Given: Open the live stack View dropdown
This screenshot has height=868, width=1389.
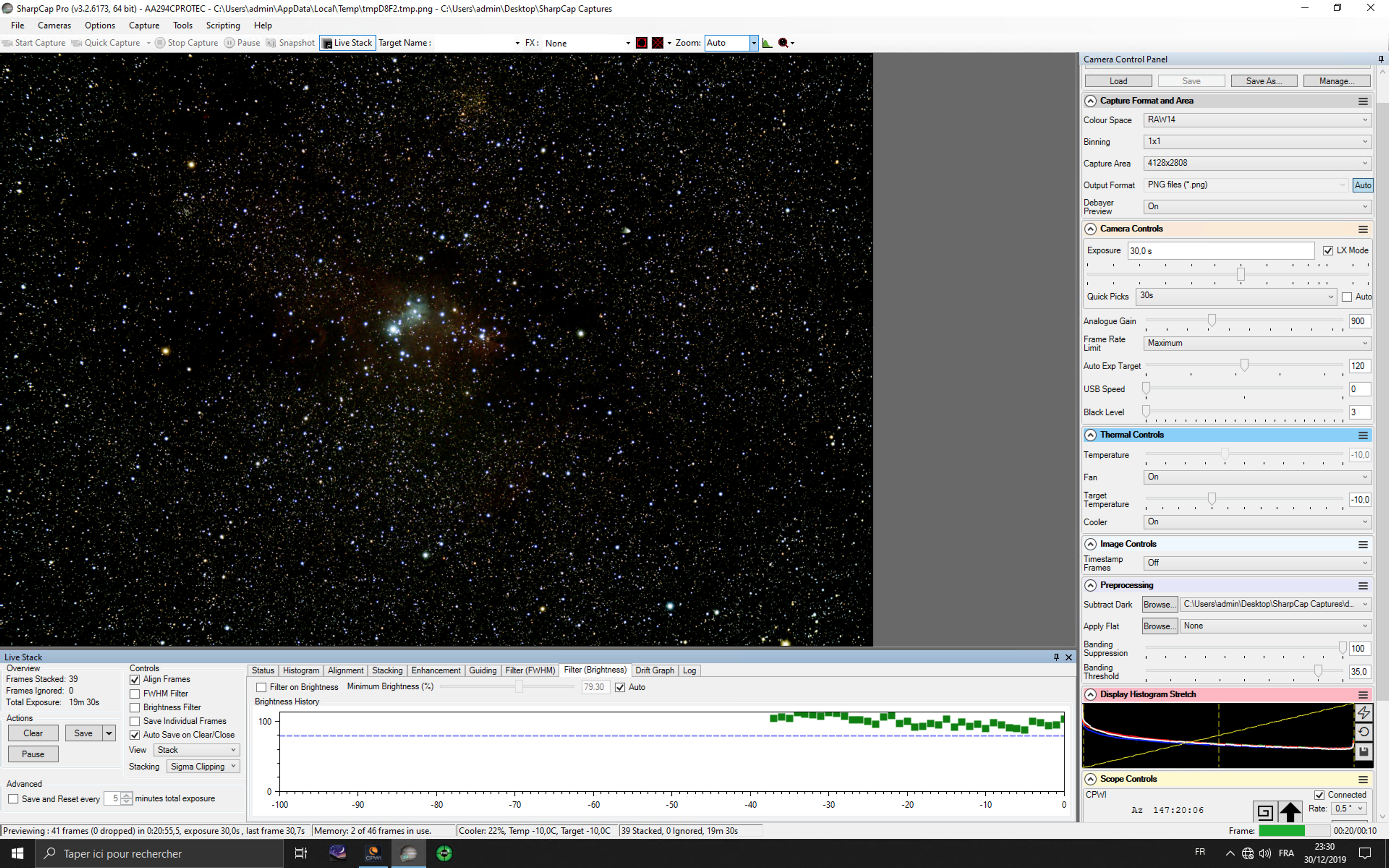Looking at the screenshot, I should 196,750.
